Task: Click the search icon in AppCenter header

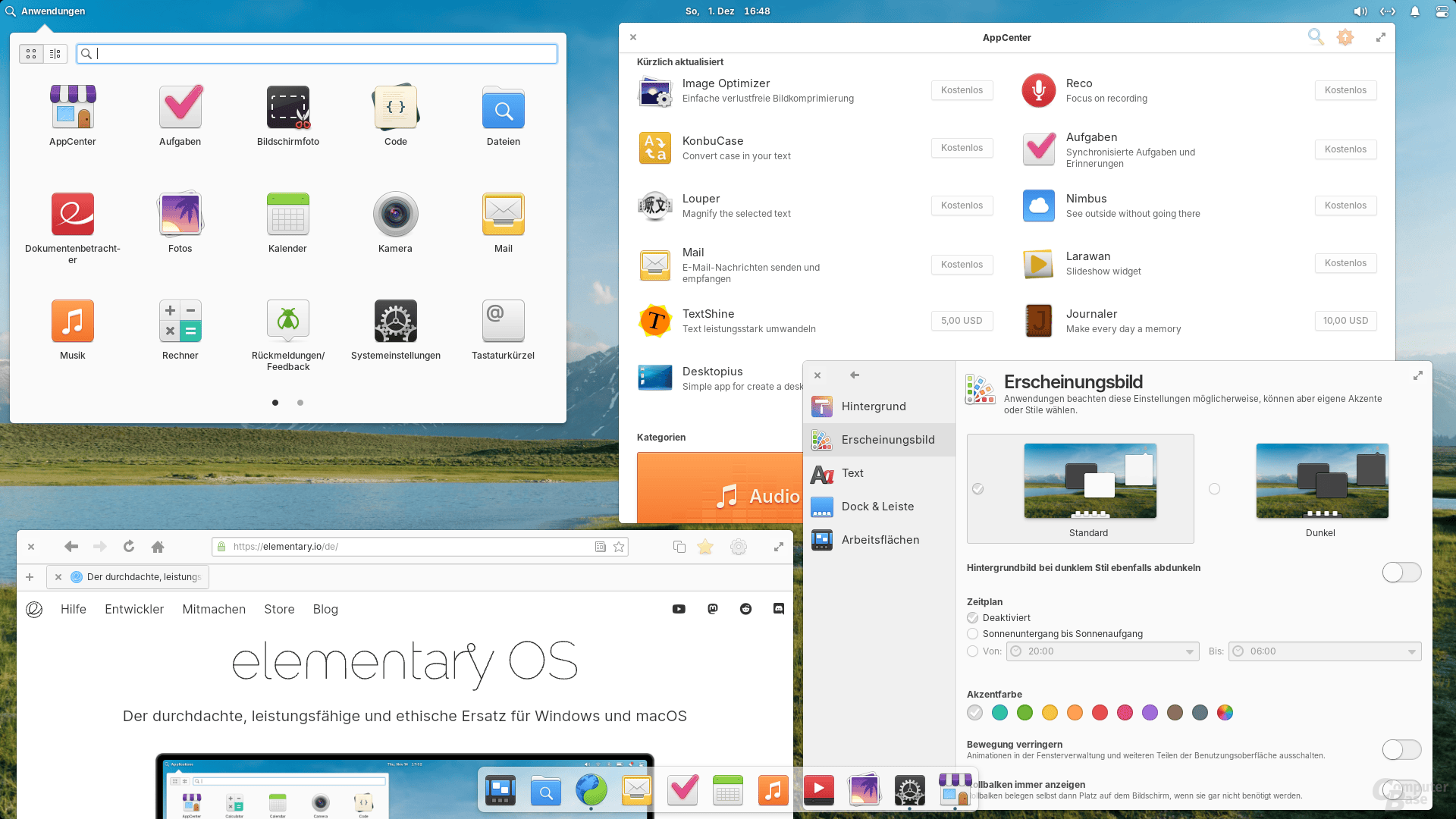Action: tap(1315, 36)
